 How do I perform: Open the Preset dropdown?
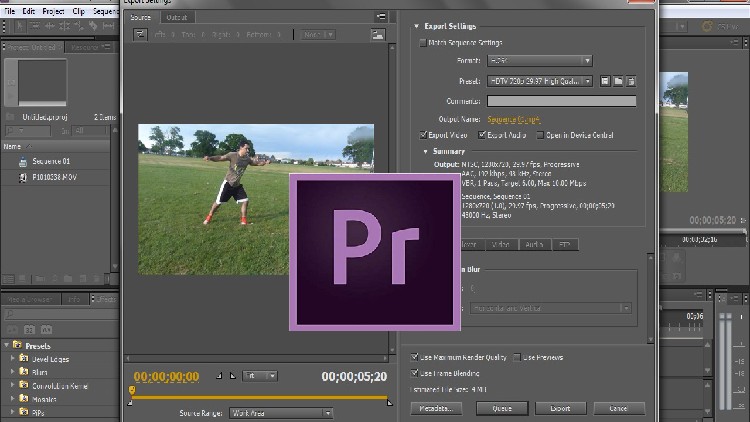coord(540,81)
